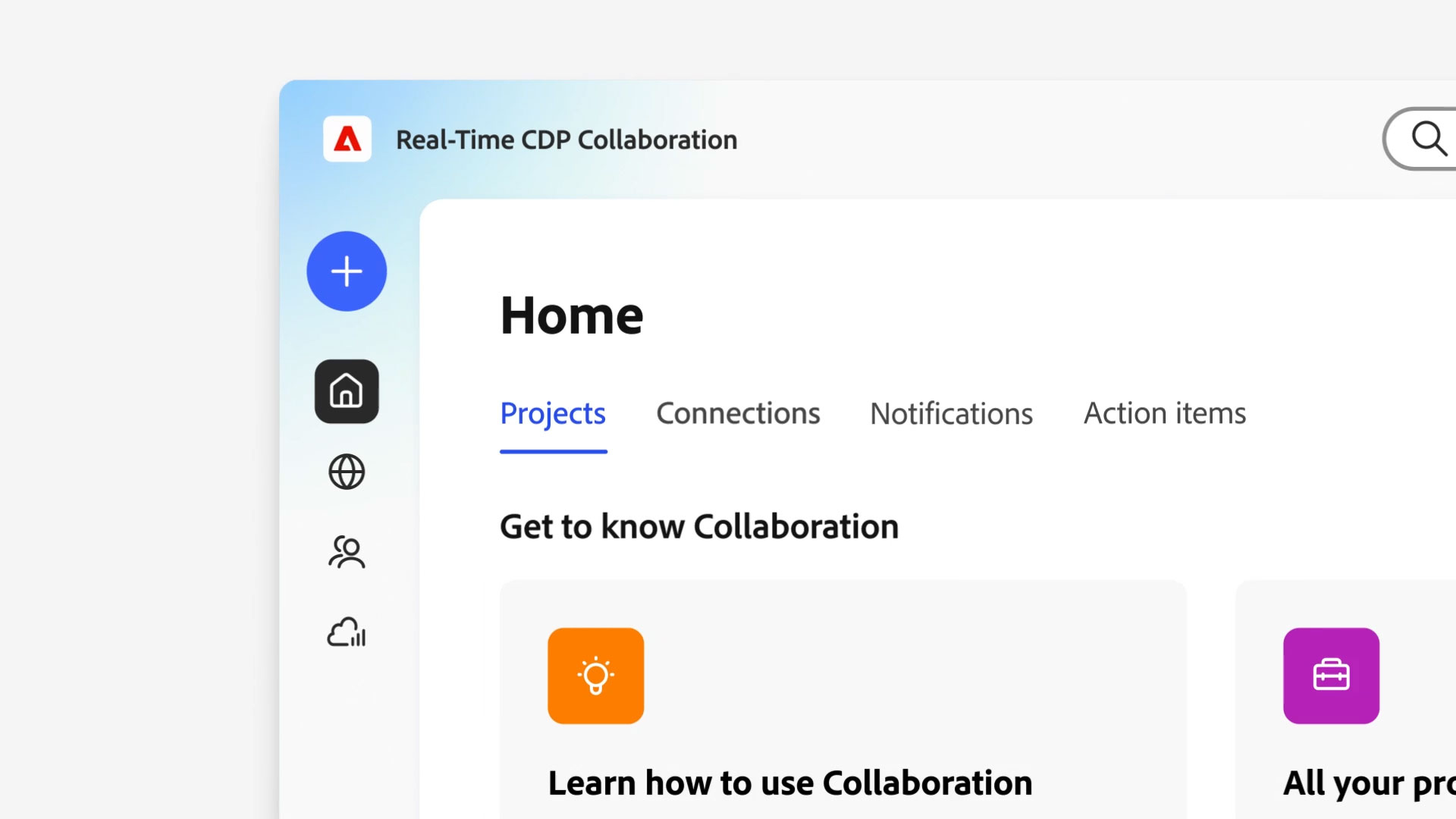Click the Adobe logo icon
This screenshot has width=1456, height=819.
347,139
